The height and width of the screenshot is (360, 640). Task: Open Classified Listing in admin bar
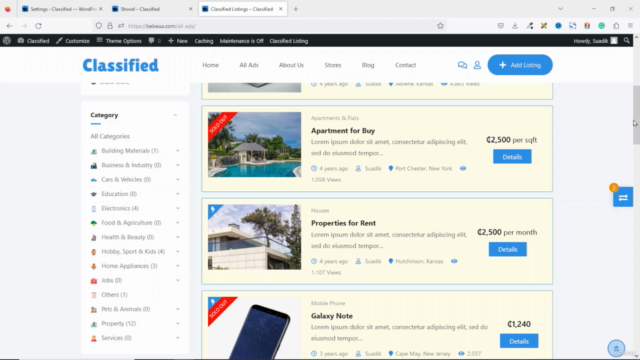click(x=289, y=41)
